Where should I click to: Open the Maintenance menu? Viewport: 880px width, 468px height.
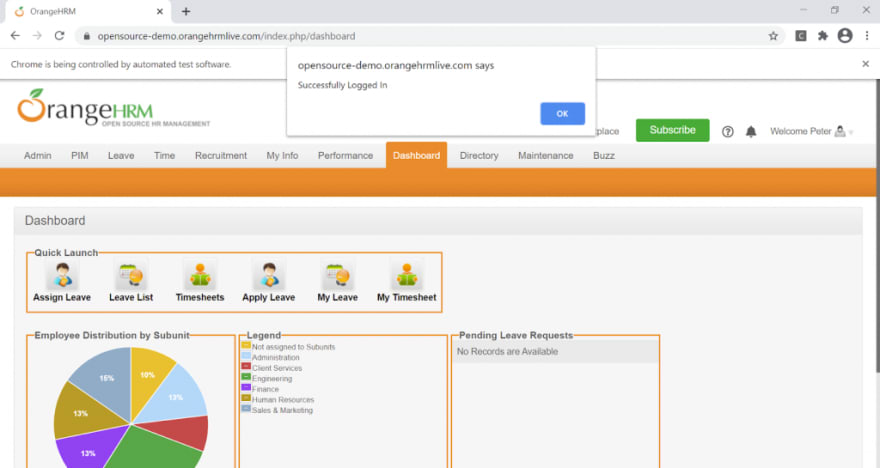pyautogui.click(x=546, y=155)
